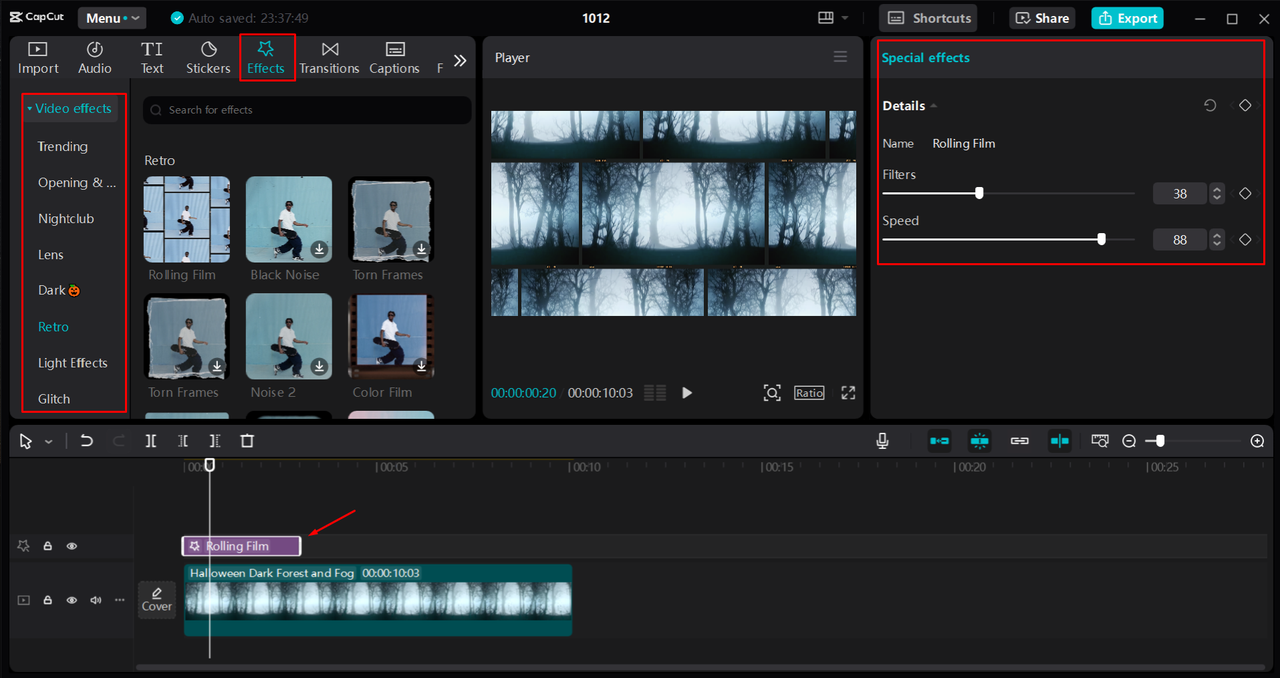This screenshot has height=678, width=1280.
Task: Open the Transitions tab
Action: pyautogui.click(x=329, y=58)
